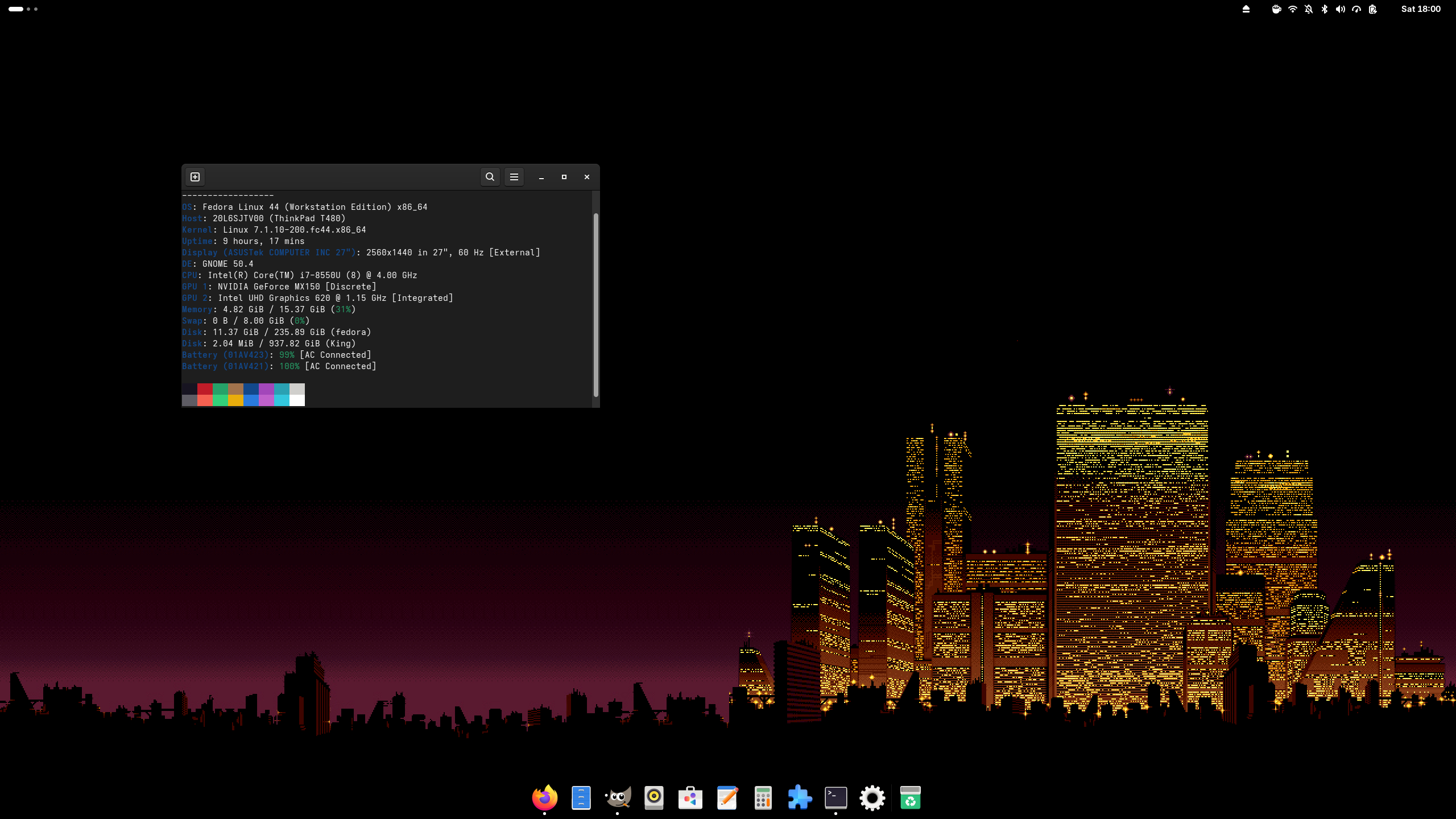The height and width of the screenshot is (819, 1456).
Task: Click the "DE: GNOME 50.4" line
Action: coord(218,264)
